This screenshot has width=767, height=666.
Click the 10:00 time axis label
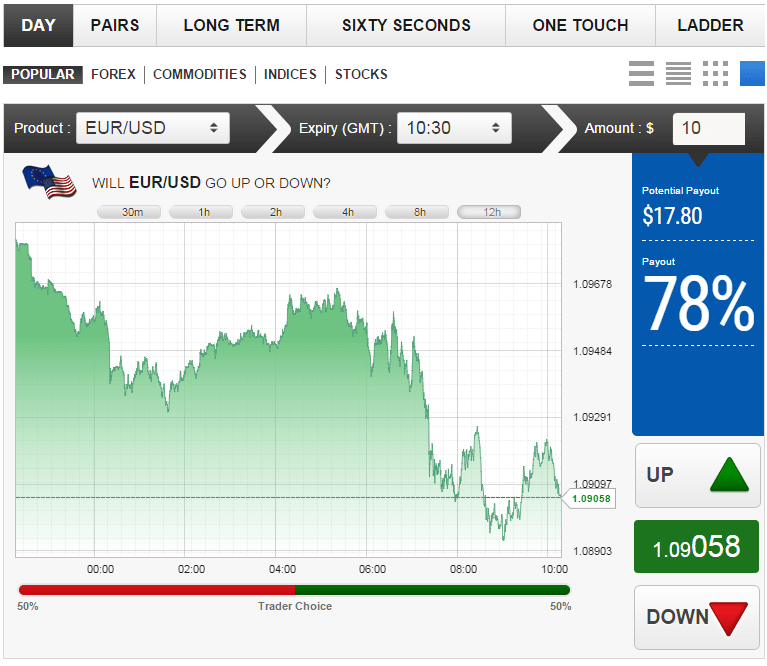point(554,569)
